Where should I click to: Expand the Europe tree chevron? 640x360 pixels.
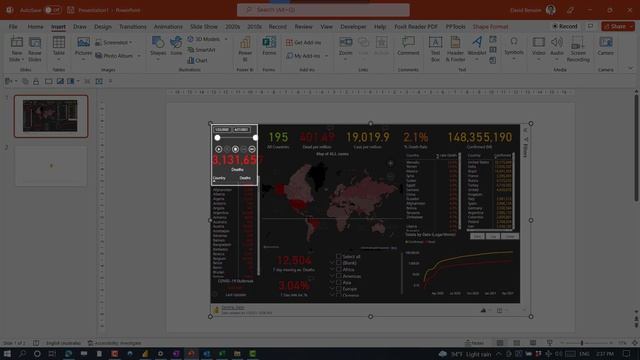pos(332,289)
